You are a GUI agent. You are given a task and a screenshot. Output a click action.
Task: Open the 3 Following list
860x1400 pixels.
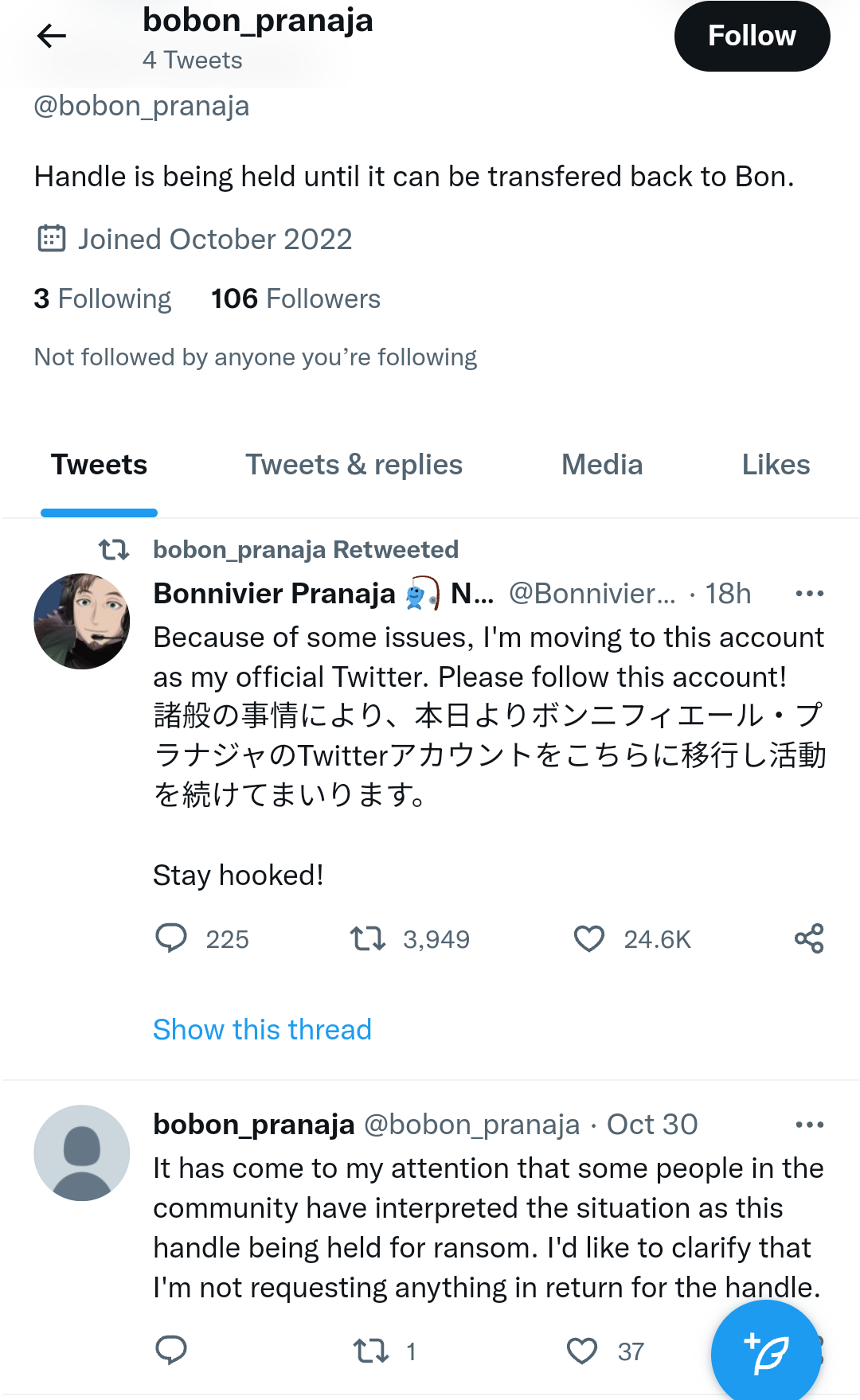[x=103, y=299]
